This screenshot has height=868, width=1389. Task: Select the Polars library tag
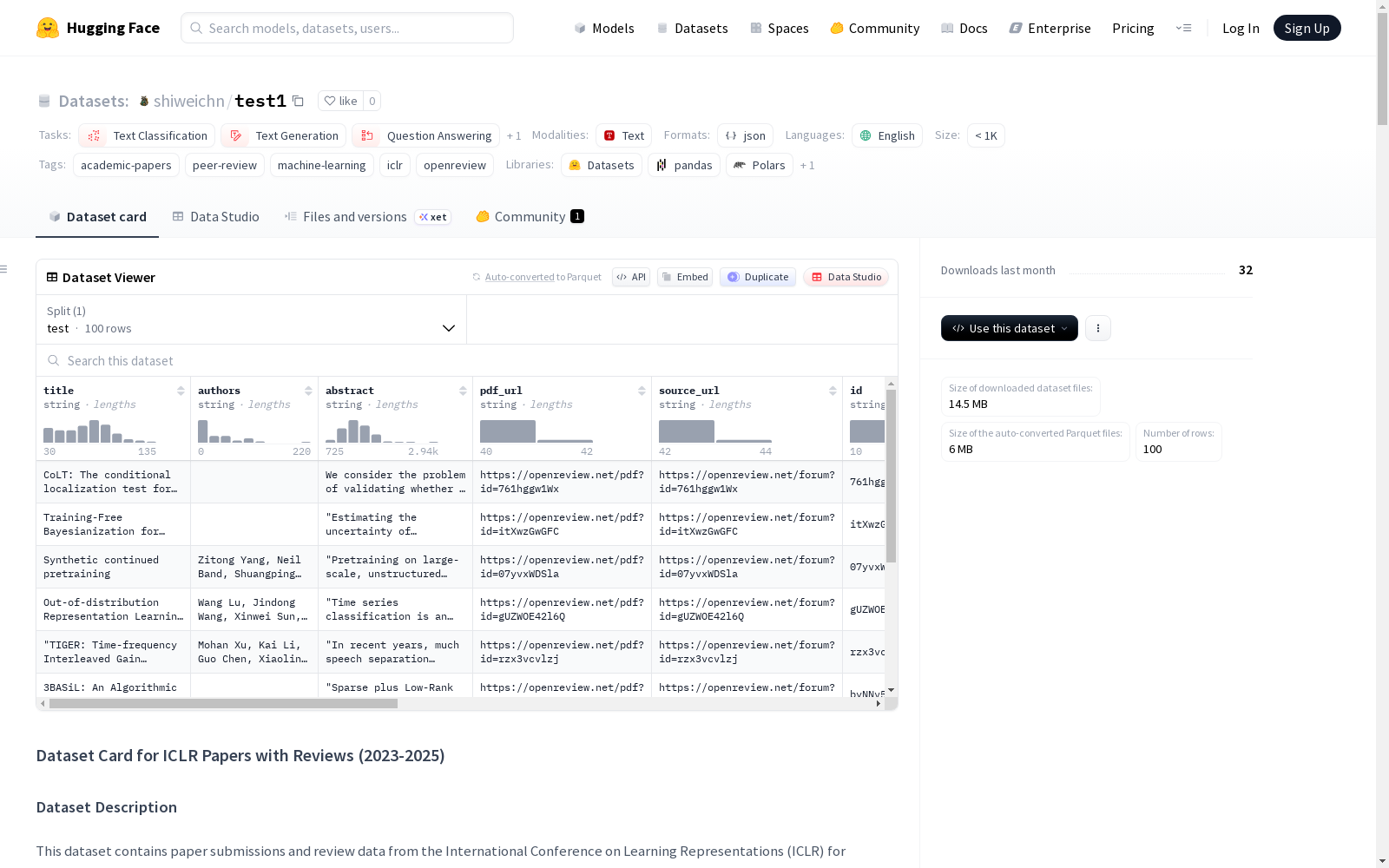760,165
